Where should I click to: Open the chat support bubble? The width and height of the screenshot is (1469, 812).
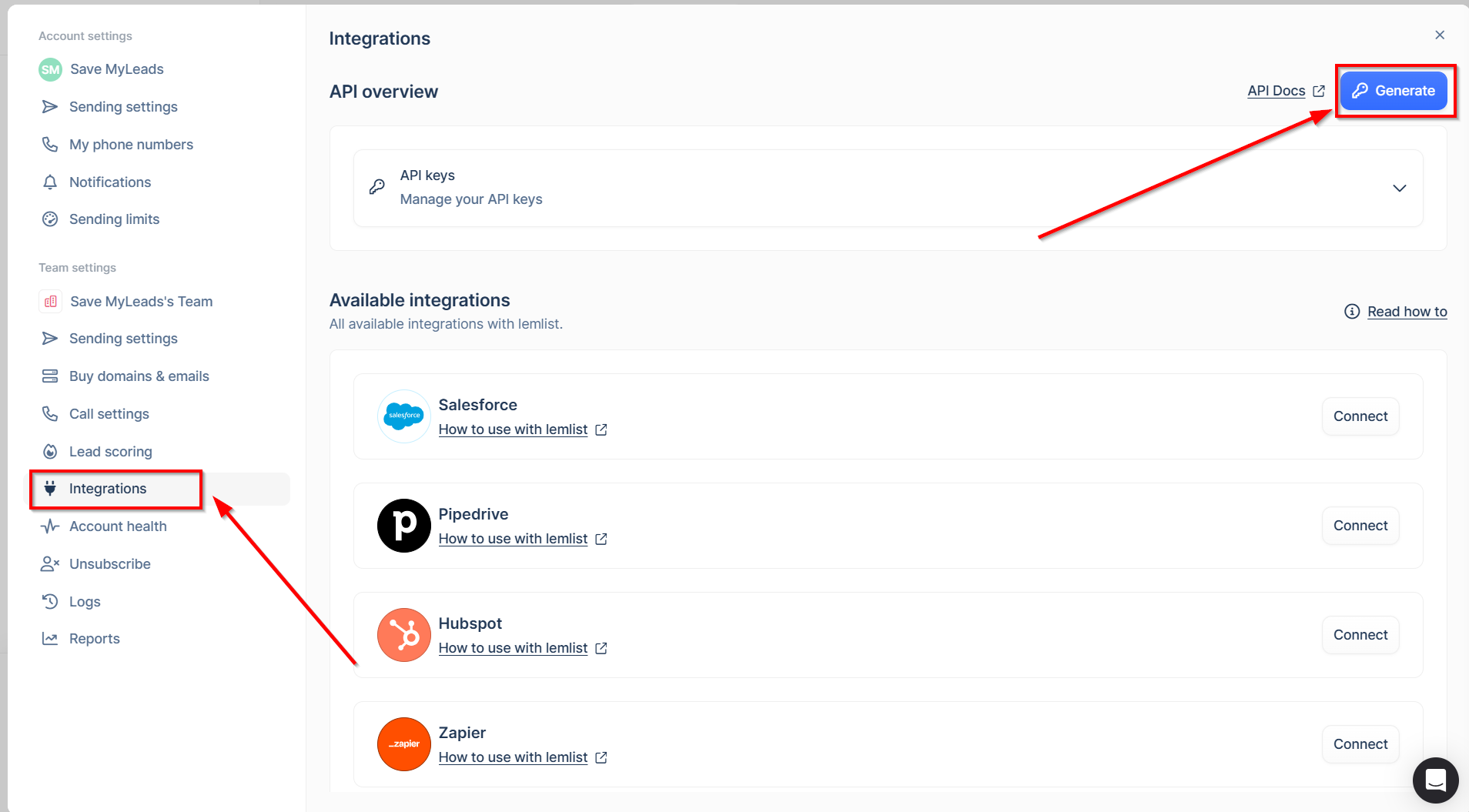(1435, 780)
